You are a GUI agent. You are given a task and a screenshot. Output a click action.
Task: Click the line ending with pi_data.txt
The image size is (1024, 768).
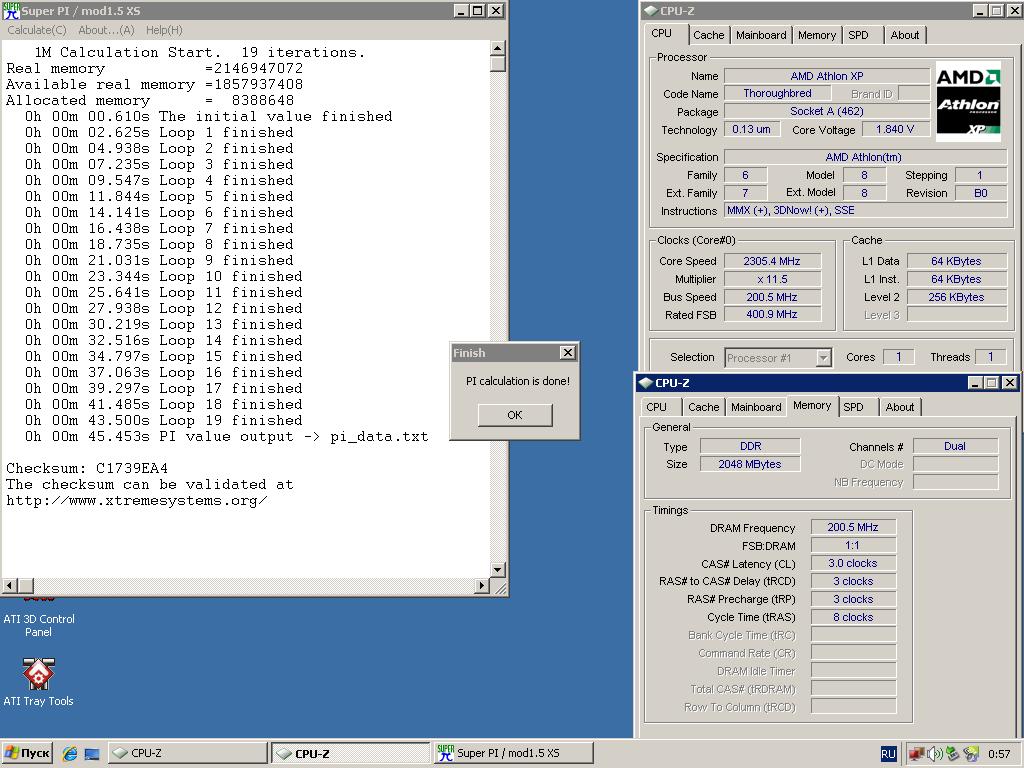click(227, 437)
